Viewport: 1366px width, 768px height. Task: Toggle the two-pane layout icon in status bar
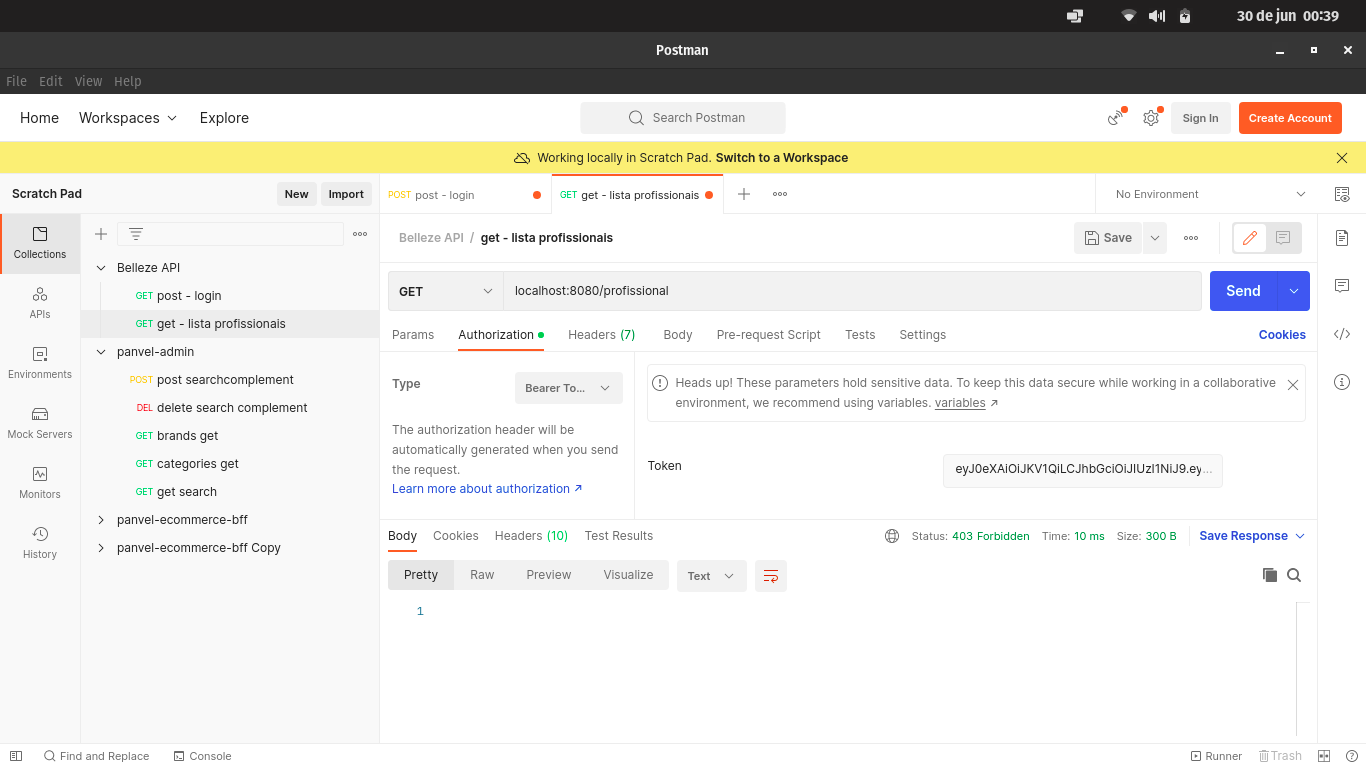[x=1324, y=756]
